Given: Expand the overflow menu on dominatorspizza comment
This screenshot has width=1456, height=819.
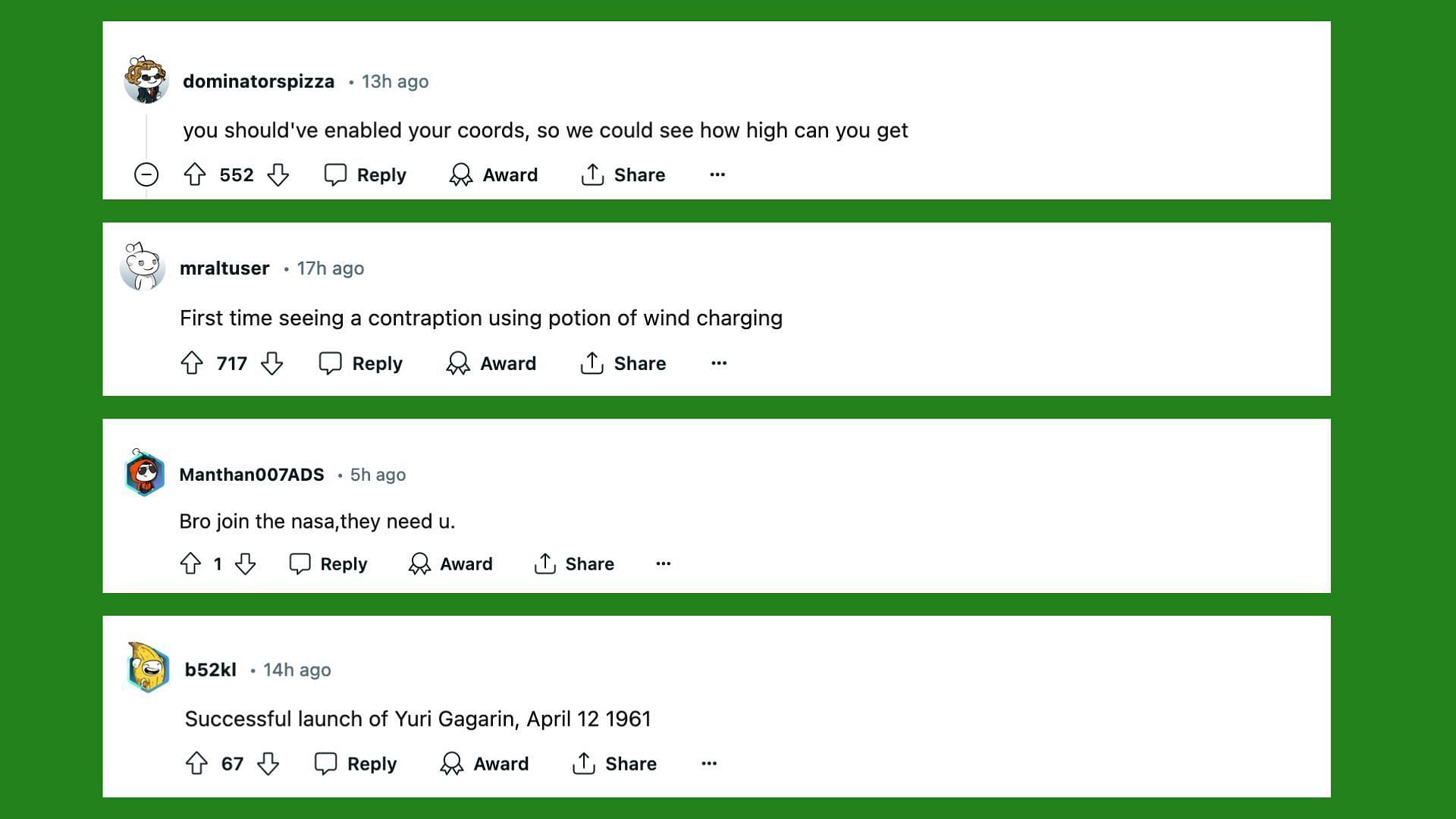Looking at the screenshot, I should click(717, 174).
